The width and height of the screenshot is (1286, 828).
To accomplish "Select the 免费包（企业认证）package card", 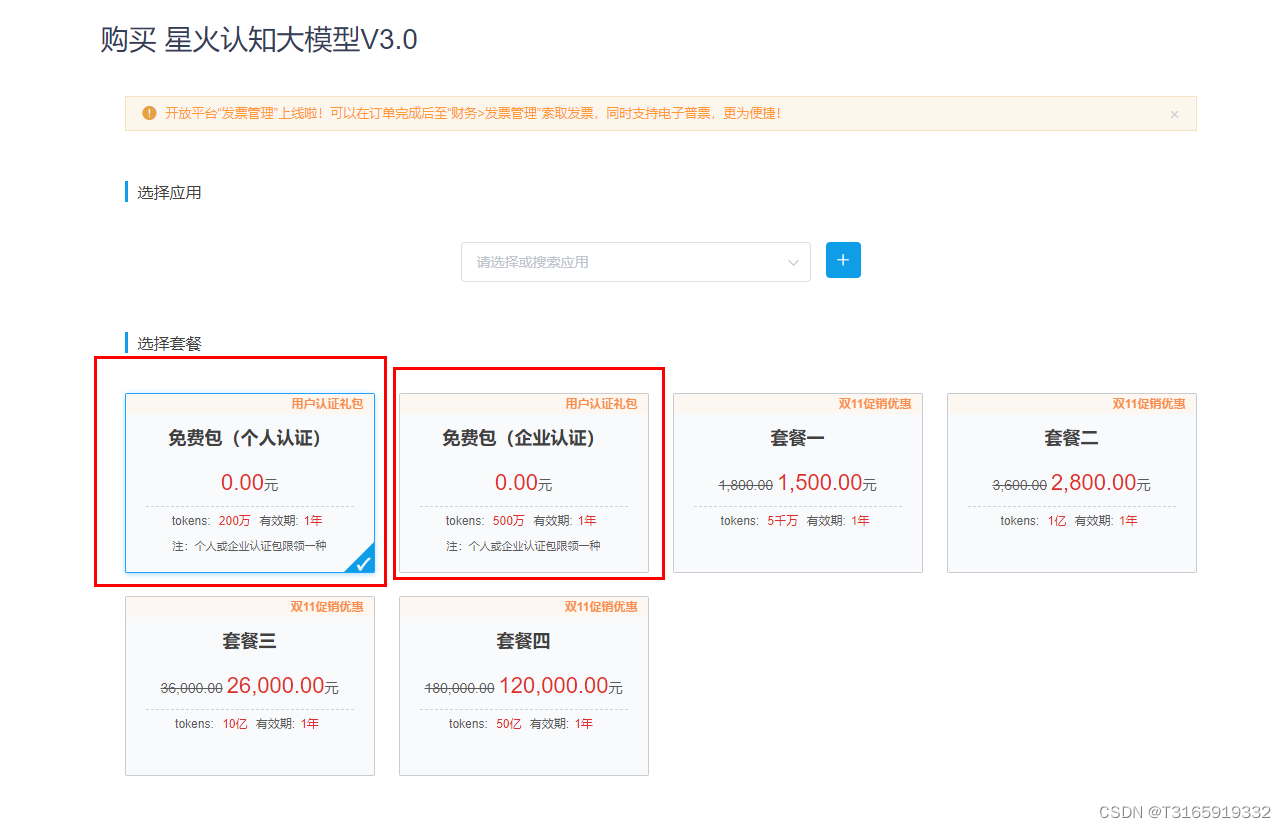I will click(524, 483).
